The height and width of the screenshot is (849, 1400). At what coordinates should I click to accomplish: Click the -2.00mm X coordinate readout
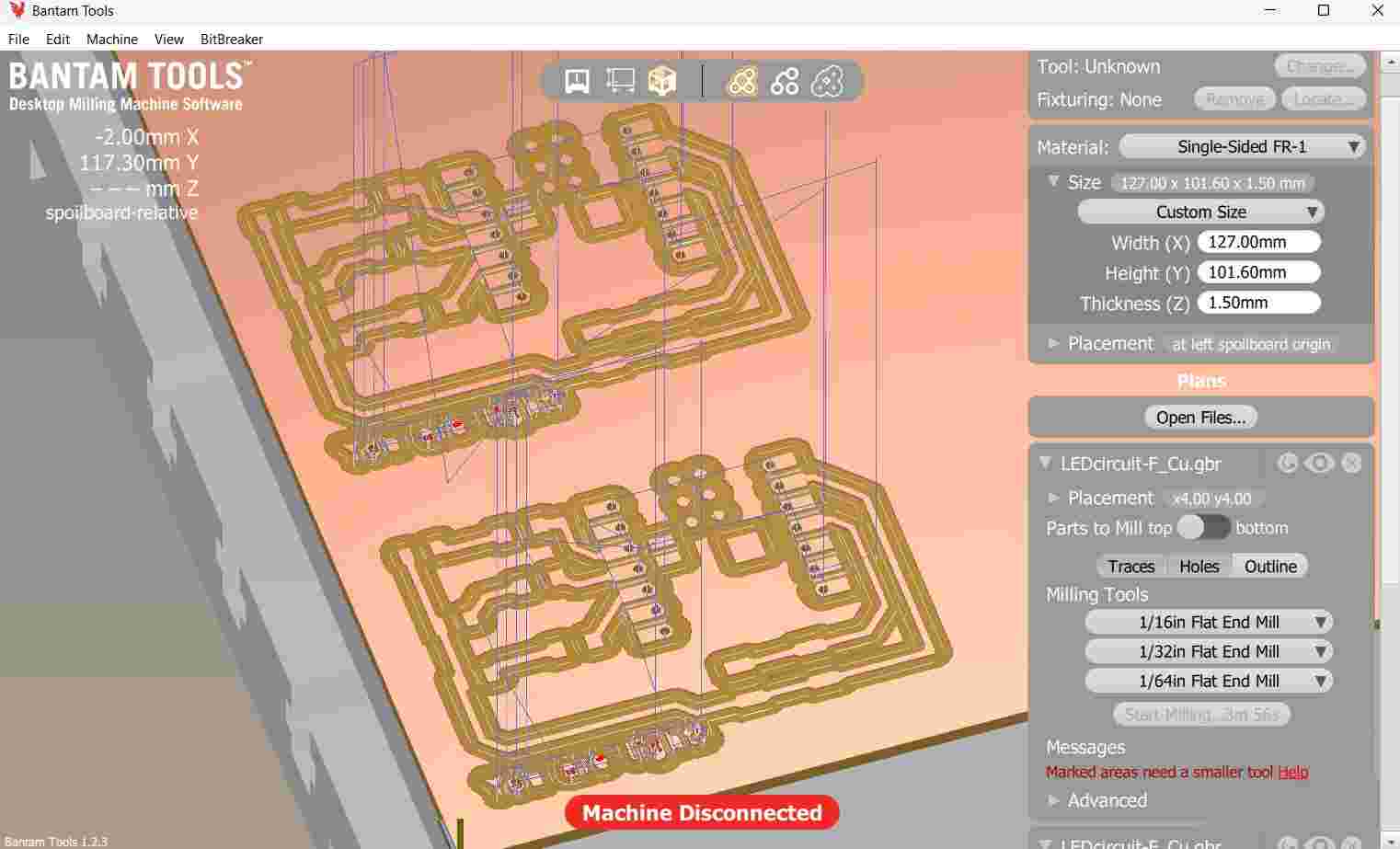click(147, 137)
